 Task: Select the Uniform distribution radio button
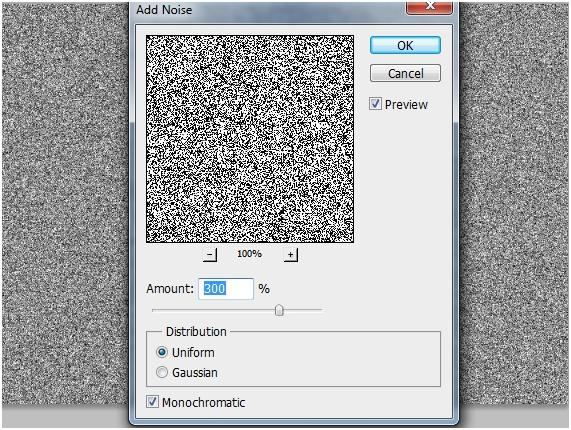pyautogui.click(x=162, y=352)
